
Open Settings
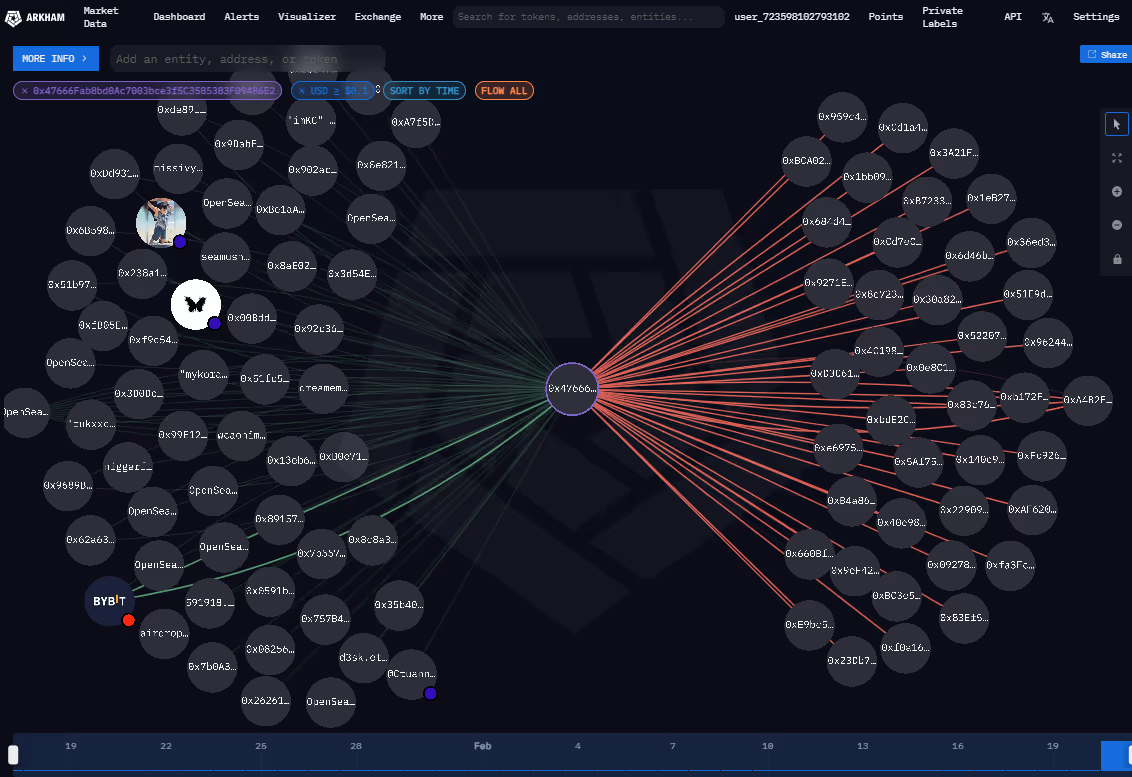point(1096,17)
